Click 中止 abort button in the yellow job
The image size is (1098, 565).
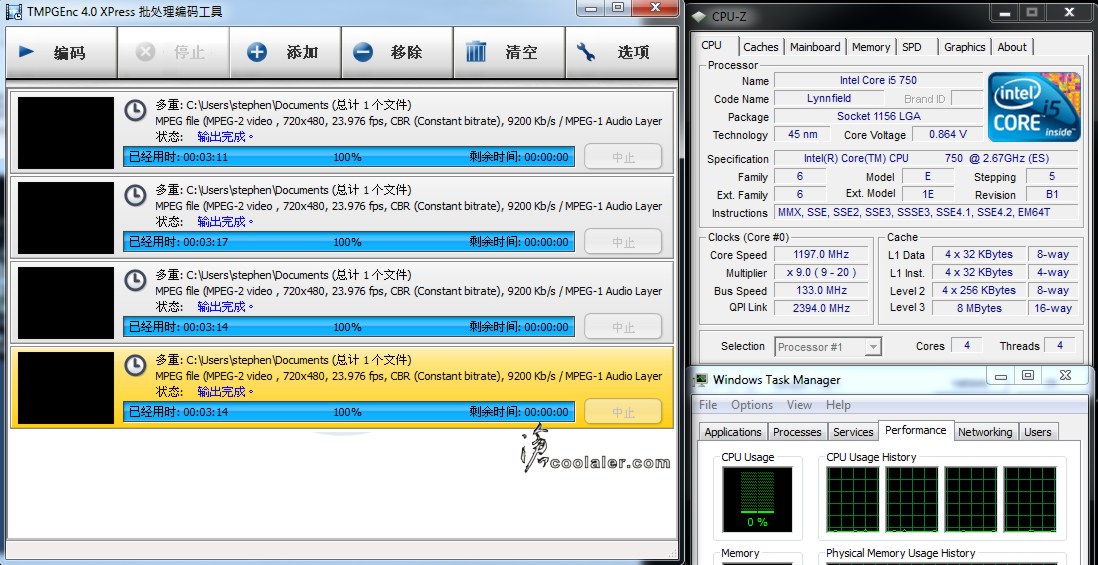coord(623,412)
